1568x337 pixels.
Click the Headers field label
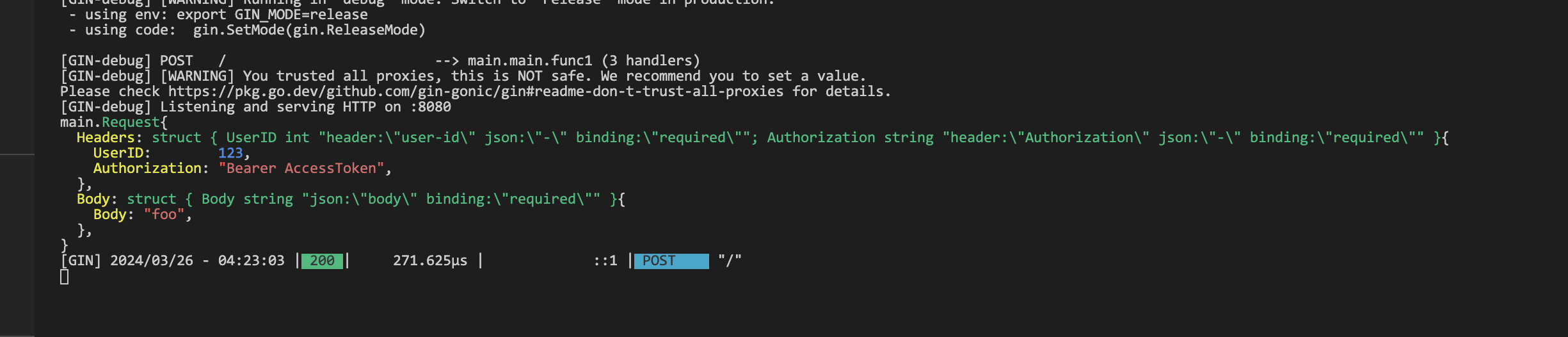pos(106,138)
